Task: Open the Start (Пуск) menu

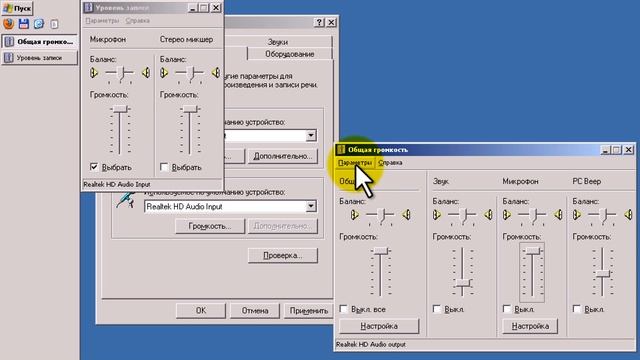Action: [17, 8]
